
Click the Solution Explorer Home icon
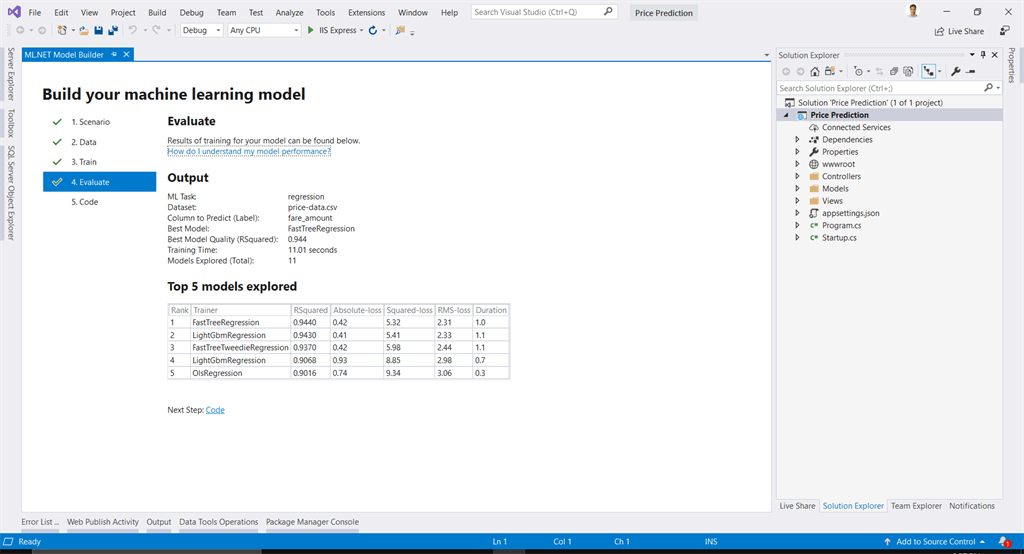pyautogui.click(x=815, y=71)
